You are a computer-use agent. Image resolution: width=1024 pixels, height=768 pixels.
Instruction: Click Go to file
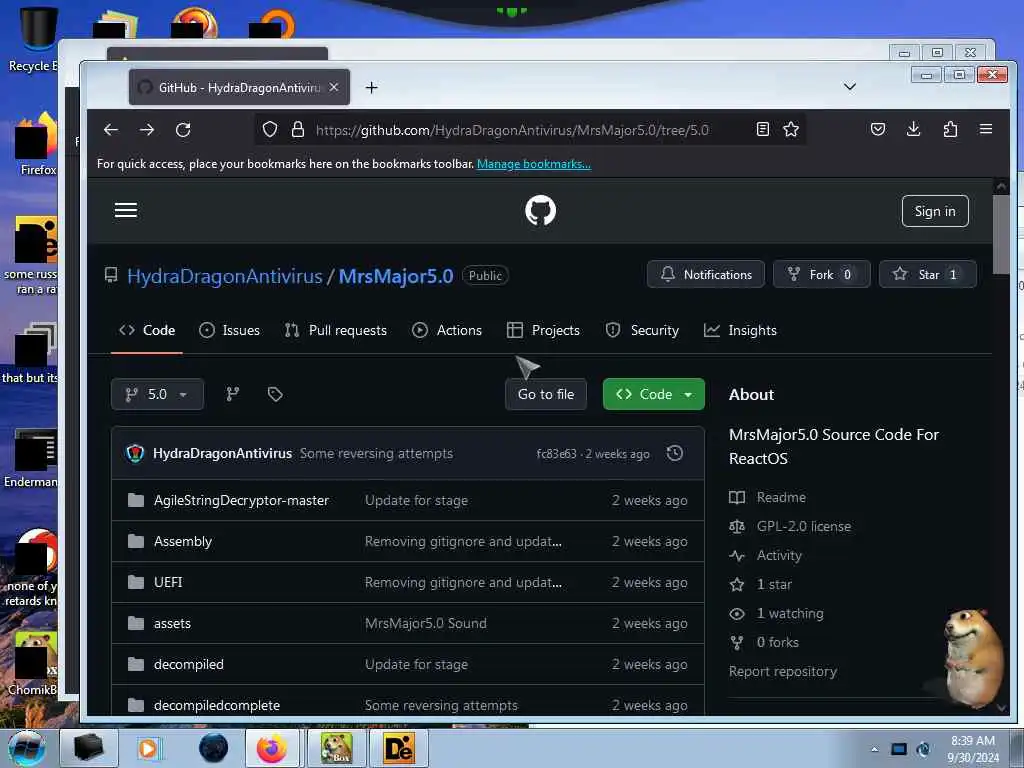point(545,394)
